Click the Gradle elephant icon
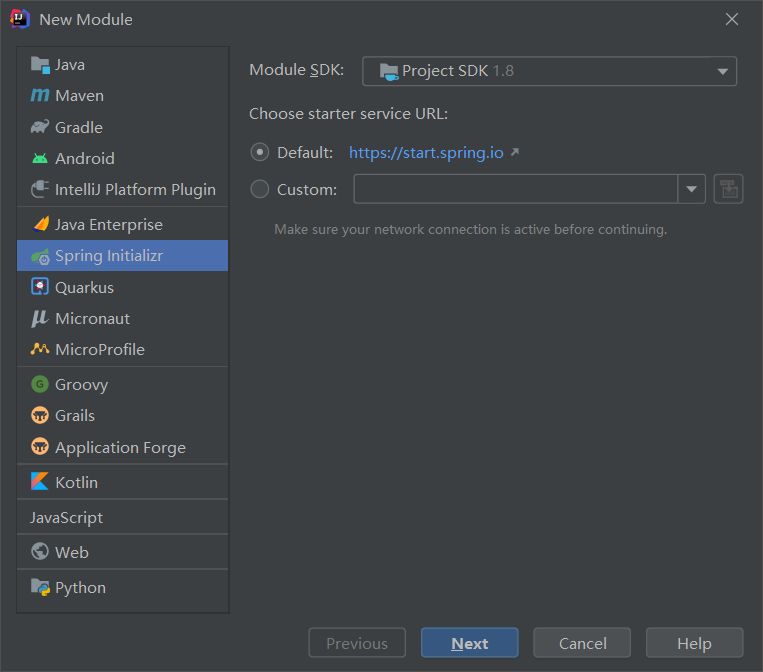Viewport: 763px width, 672px height. point(40,127)
